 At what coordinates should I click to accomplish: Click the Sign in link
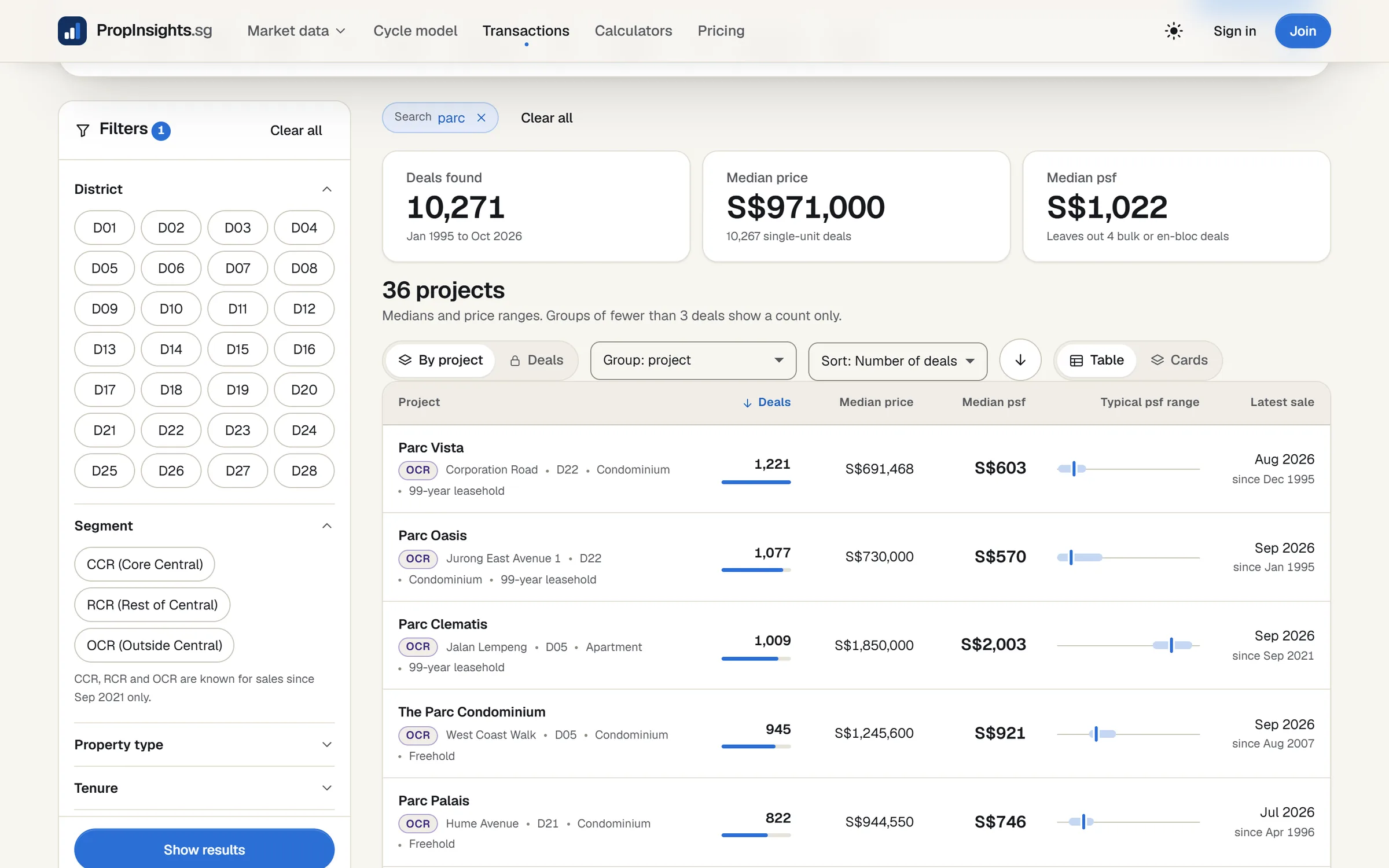click(1234, 31)
